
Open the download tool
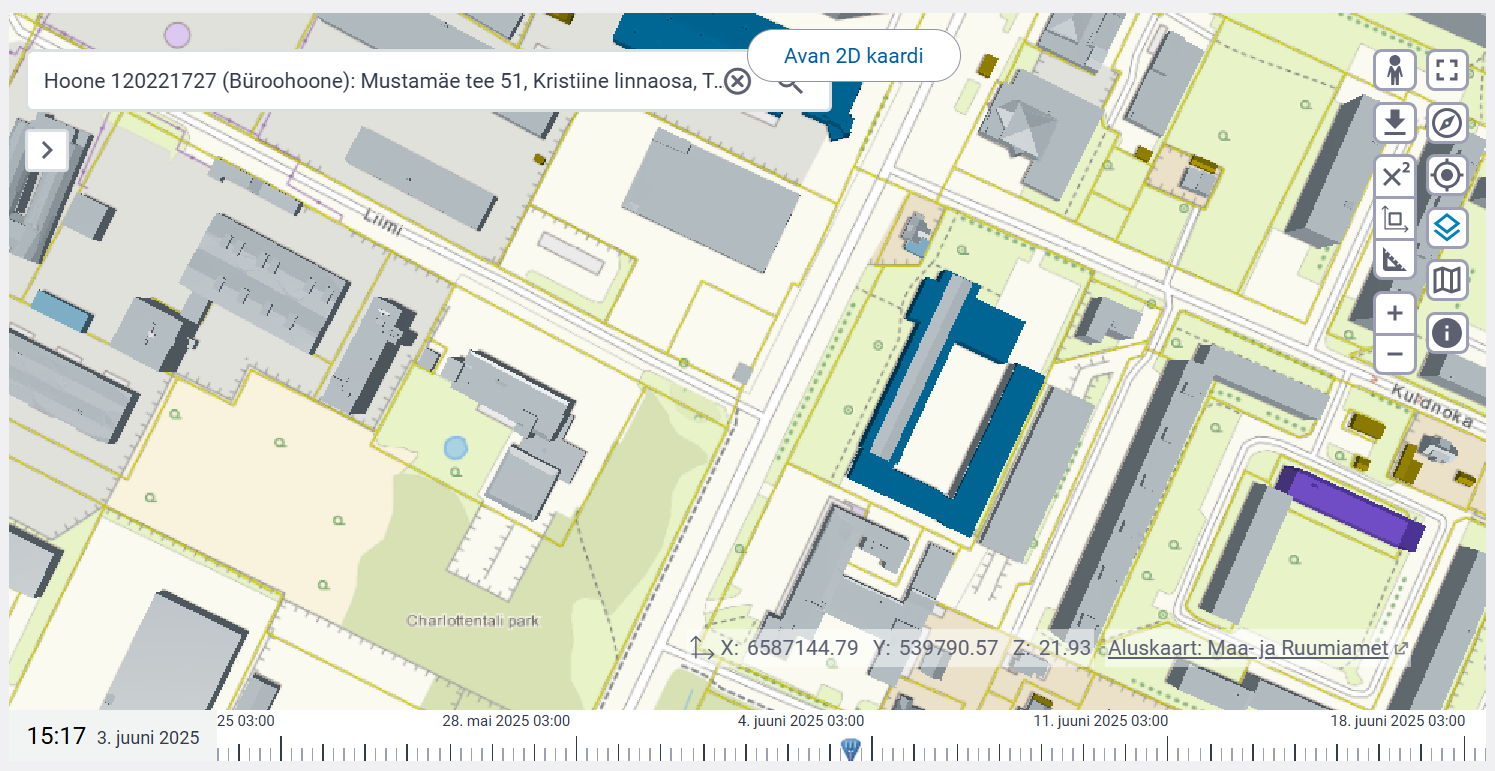pyautogui.click(x=1395, y=123)
